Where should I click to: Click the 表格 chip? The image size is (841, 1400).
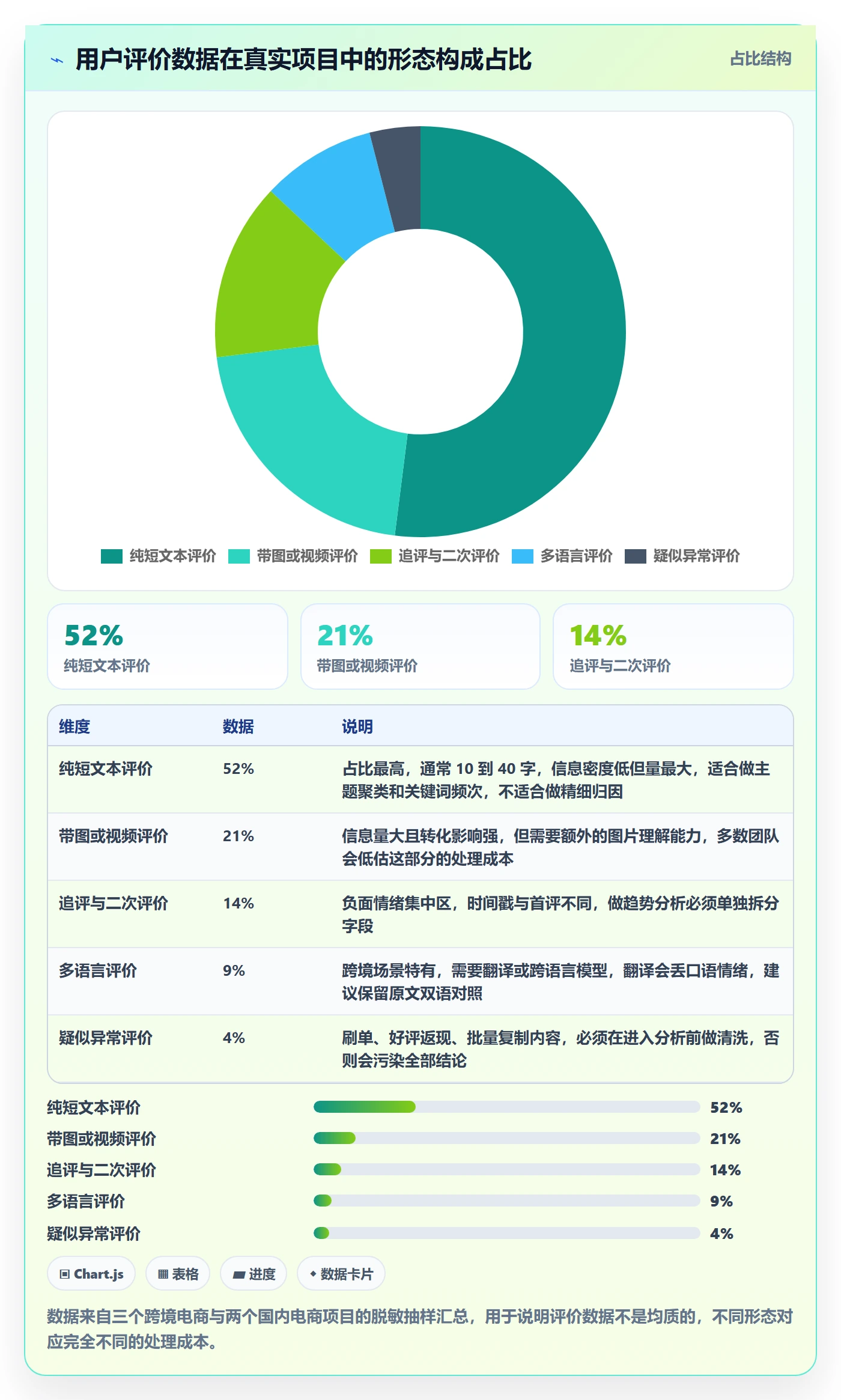coord(178,1273)
